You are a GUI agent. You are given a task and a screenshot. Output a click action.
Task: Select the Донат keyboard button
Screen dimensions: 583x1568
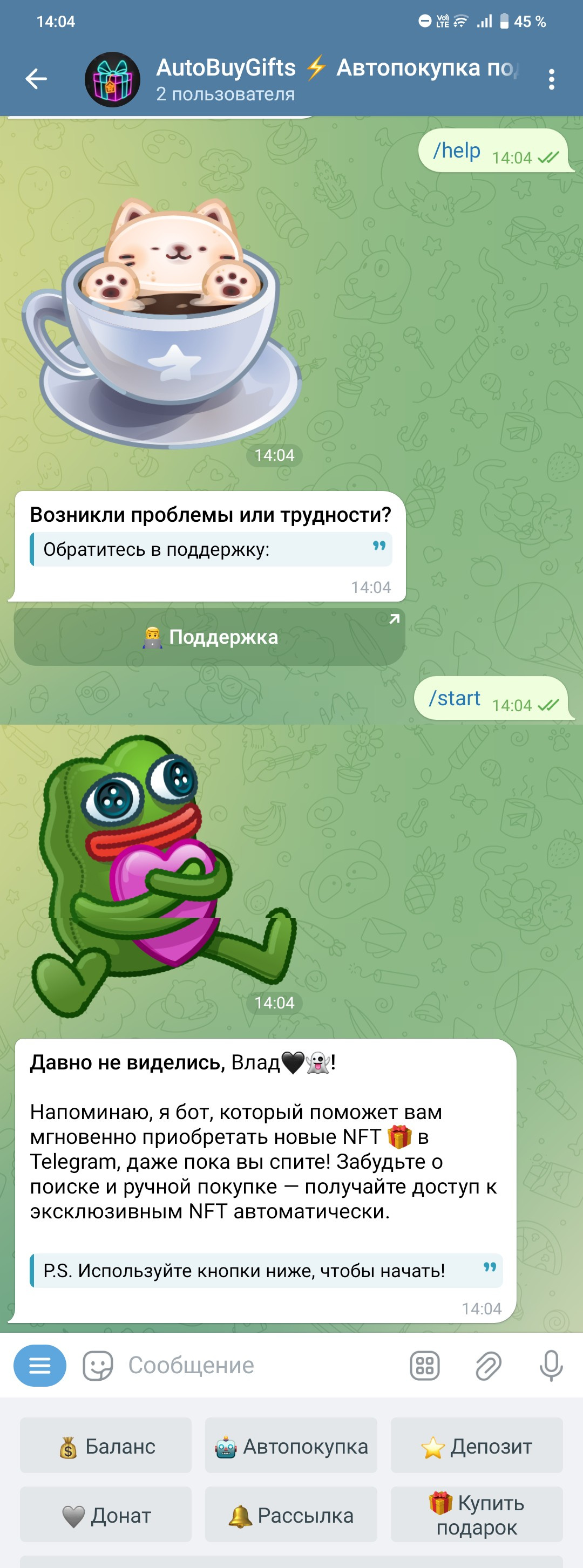(106, 1515)
